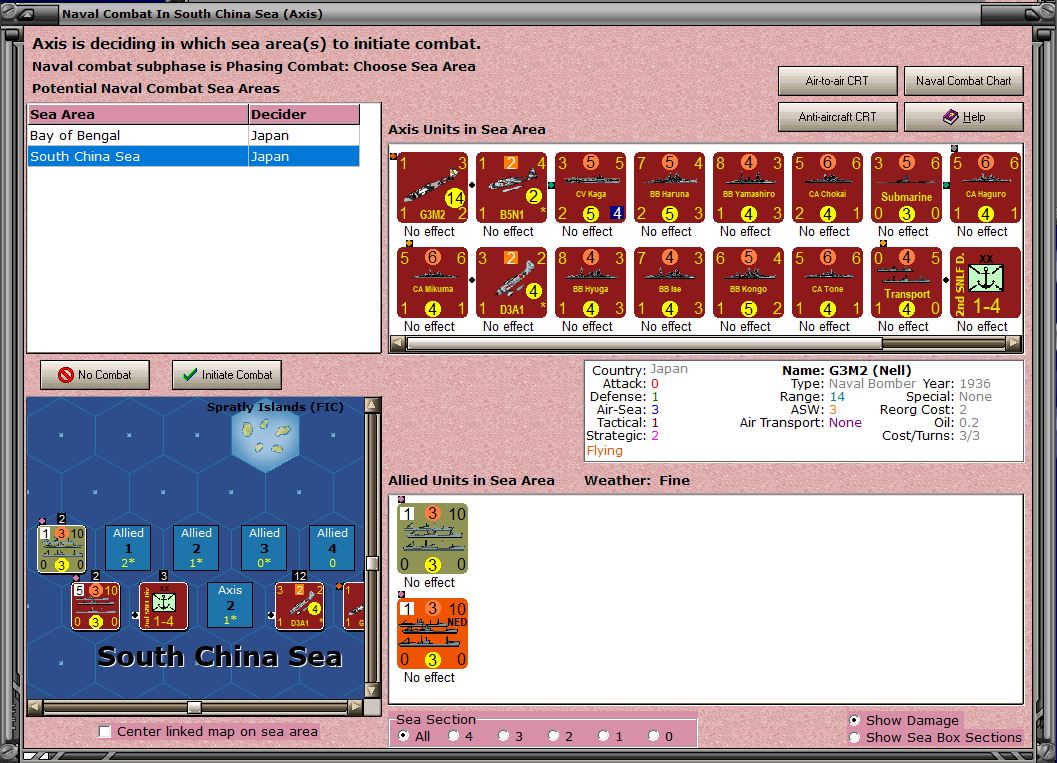Select the orange NED convoy counter
Screen dimensions: 1057x763
[432, 634]
